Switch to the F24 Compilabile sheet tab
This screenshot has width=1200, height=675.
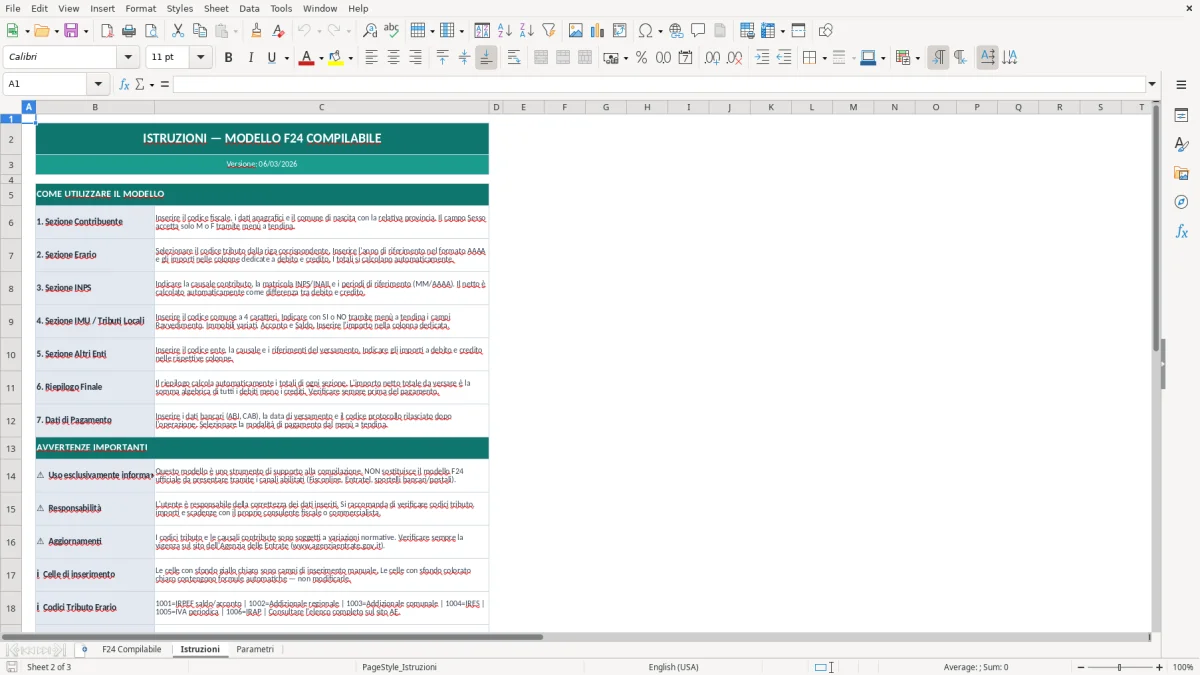tap(131, 649)
